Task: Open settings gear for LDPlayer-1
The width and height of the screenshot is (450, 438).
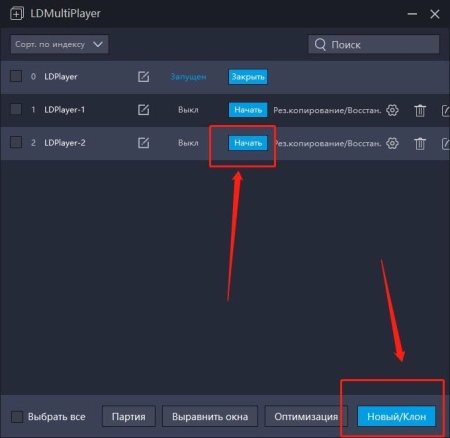Action: (x=392, y=110)
